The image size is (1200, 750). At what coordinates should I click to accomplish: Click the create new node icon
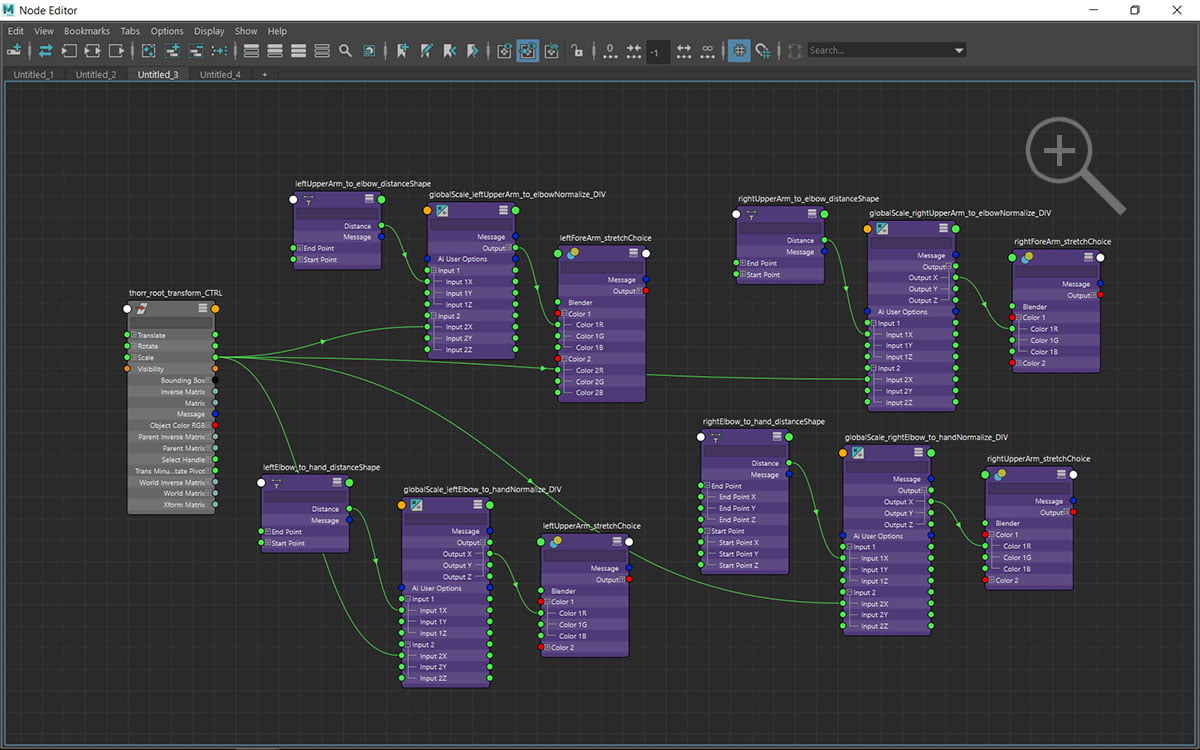pyautogui.click(x=14, y=50)
